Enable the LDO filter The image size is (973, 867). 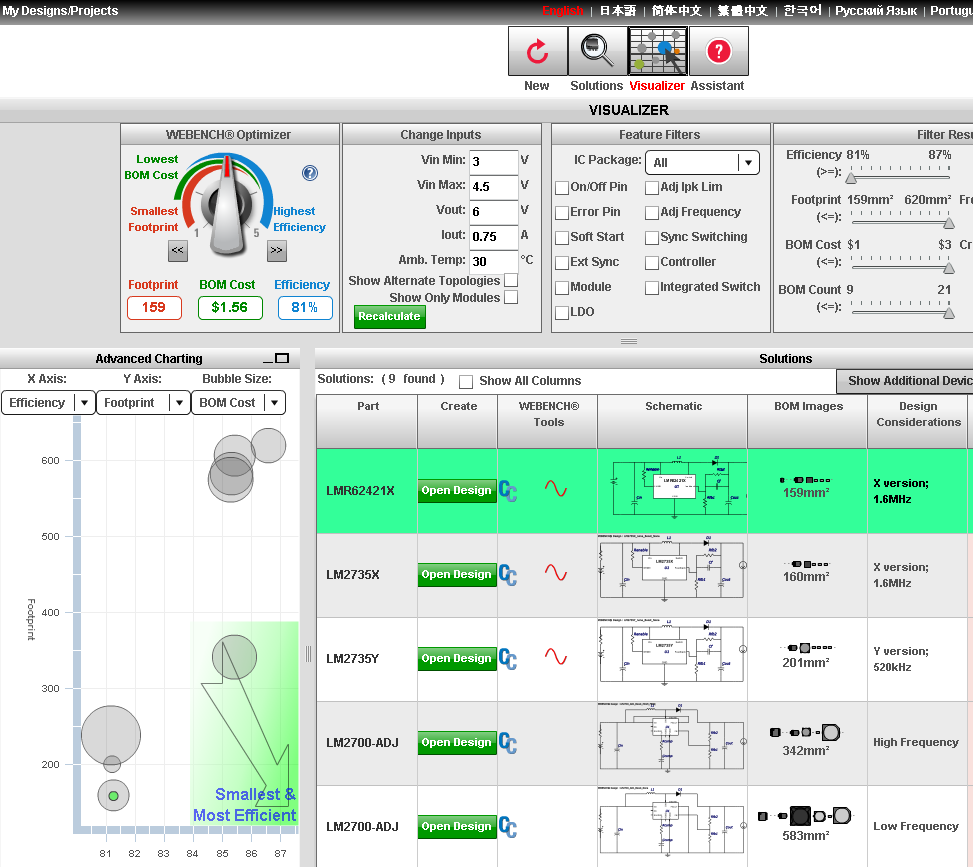[562, 312]
